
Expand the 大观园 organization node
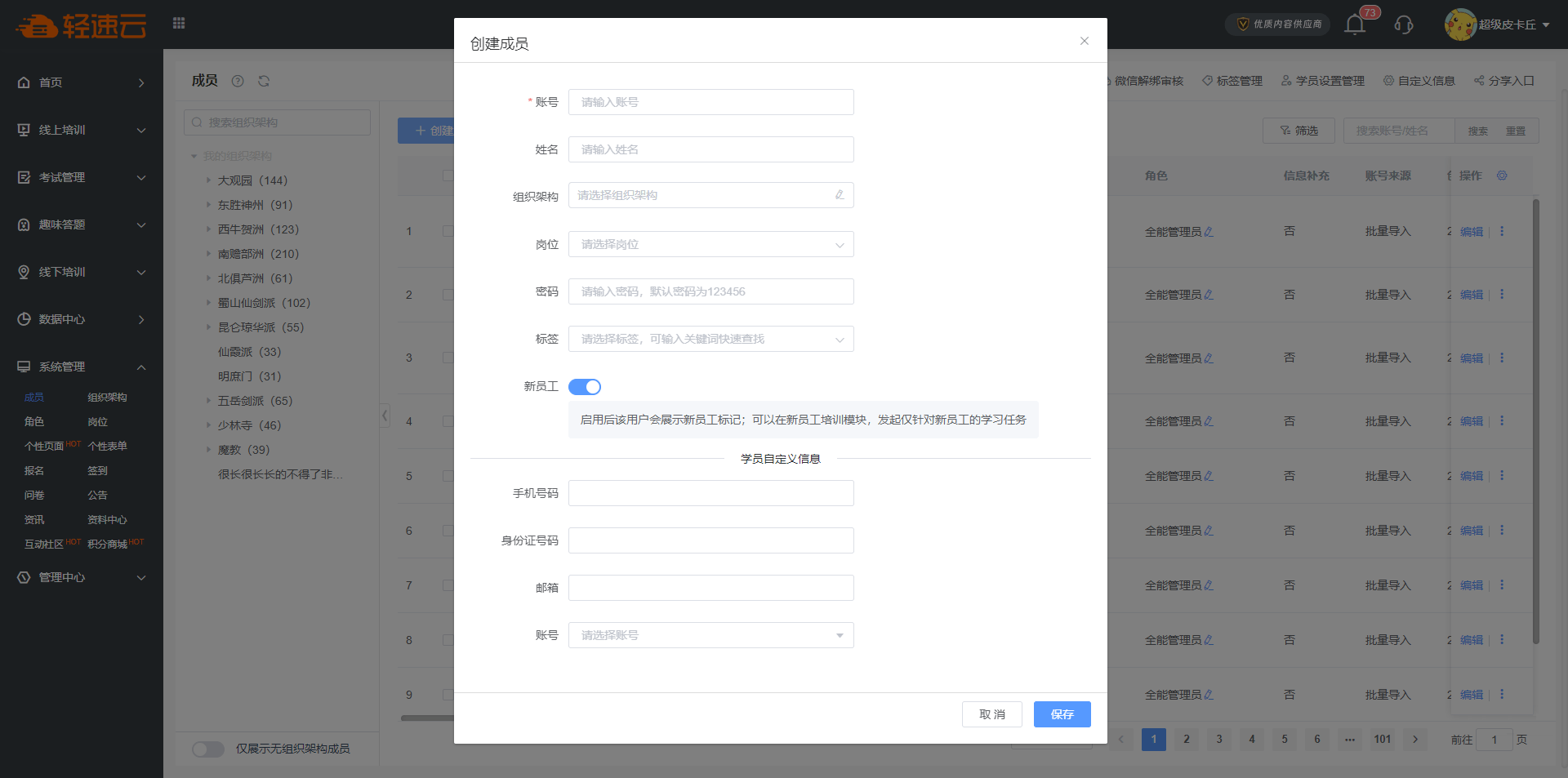(209, 180)
